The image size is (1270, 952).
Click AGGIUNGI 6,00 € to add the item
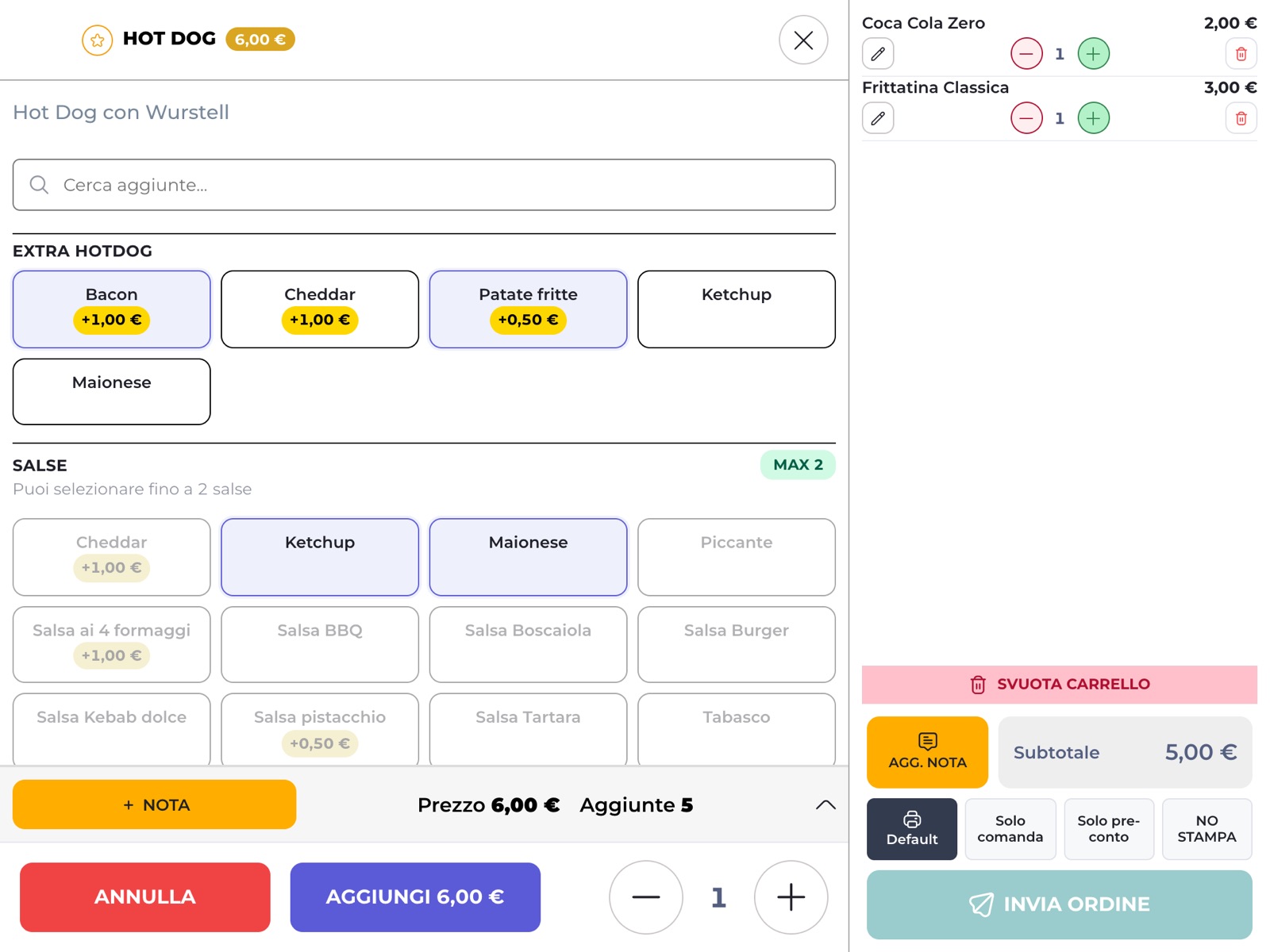tap(415, 897)
